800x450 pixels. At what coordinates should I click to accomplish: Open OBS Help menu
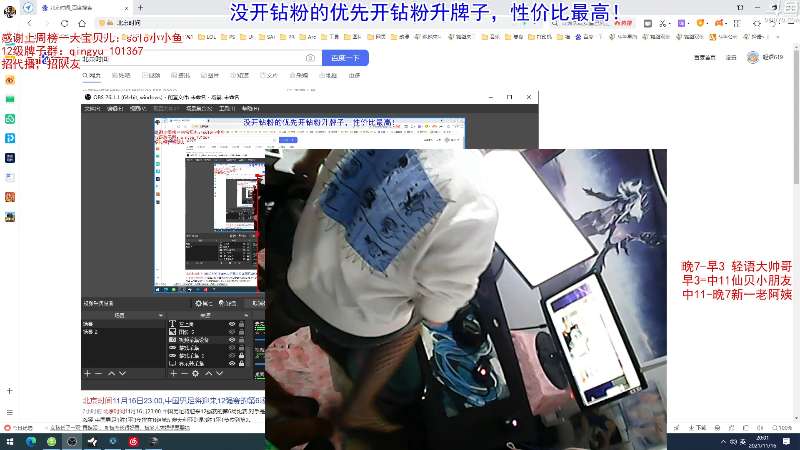[x=250, y=109]
